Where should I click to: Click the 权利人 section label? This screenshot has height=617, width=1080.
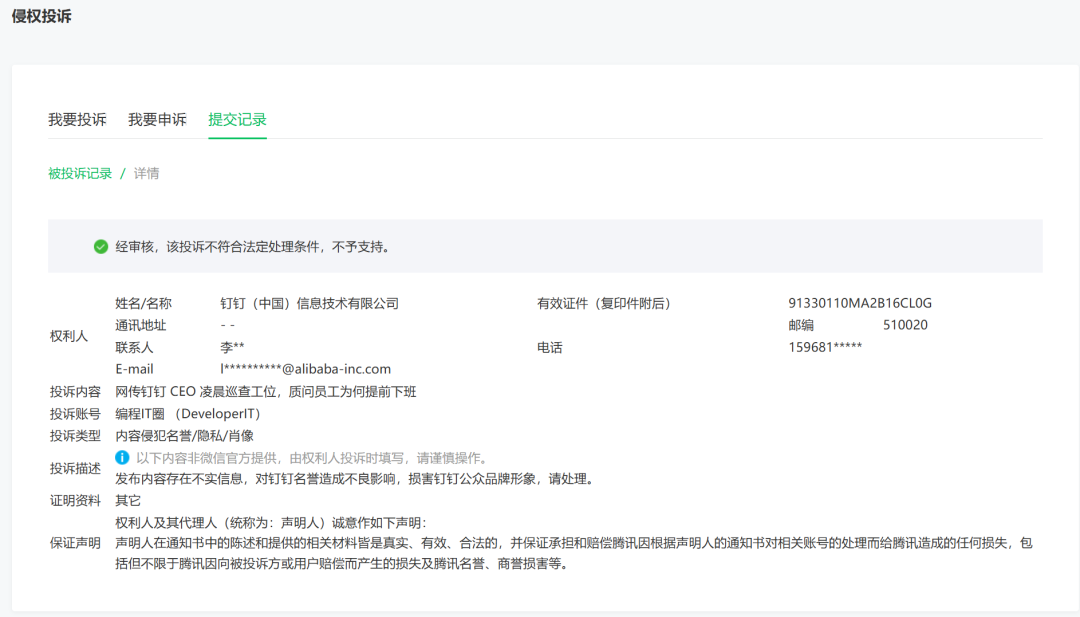[69, 336]
